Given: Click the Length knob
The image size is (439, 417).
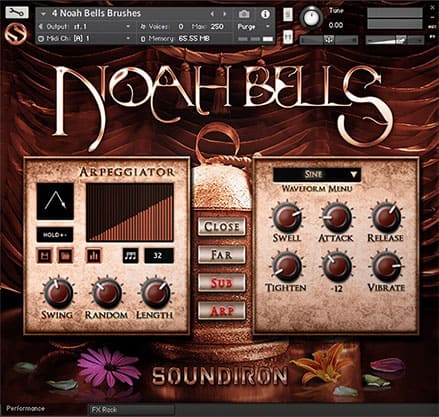Looking at the screenshot, I should (x=156, y=293).
